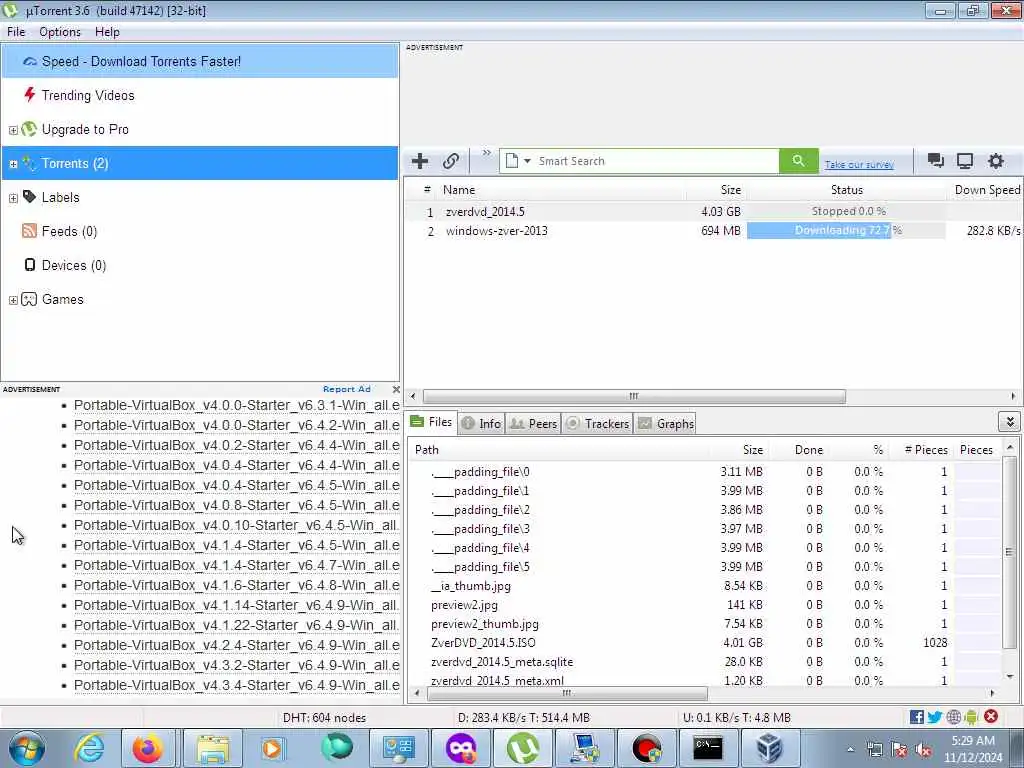Image resolution: width=1024 pixels, height=768 pixels.
Task: Click Twitter icon in status bar
Action: tap(935, 717)
